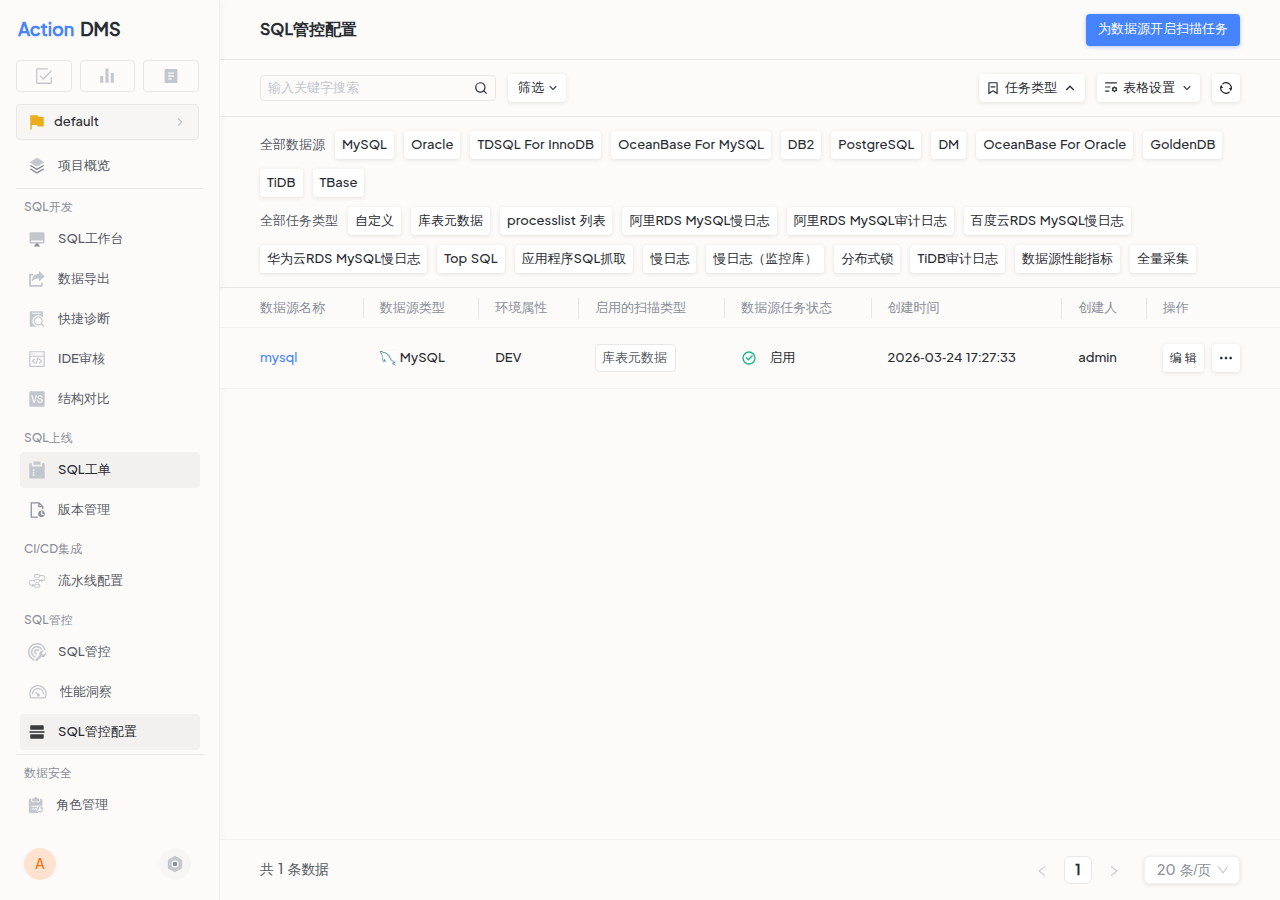
Task: Open the bar chart statistics icon
Action: (x=107, y=75)
